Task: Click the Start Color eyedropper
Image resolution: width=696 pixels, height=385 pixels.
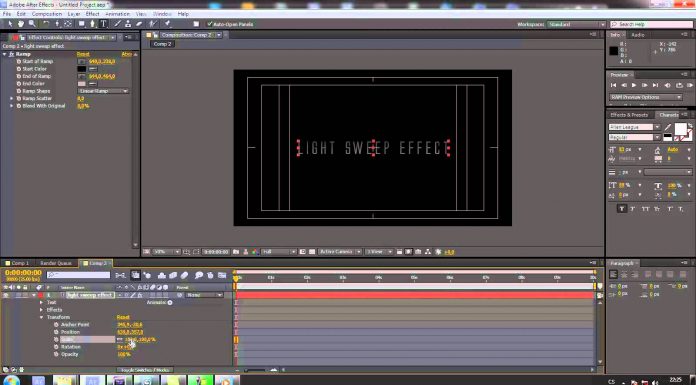Action: (x=93, y=69)
